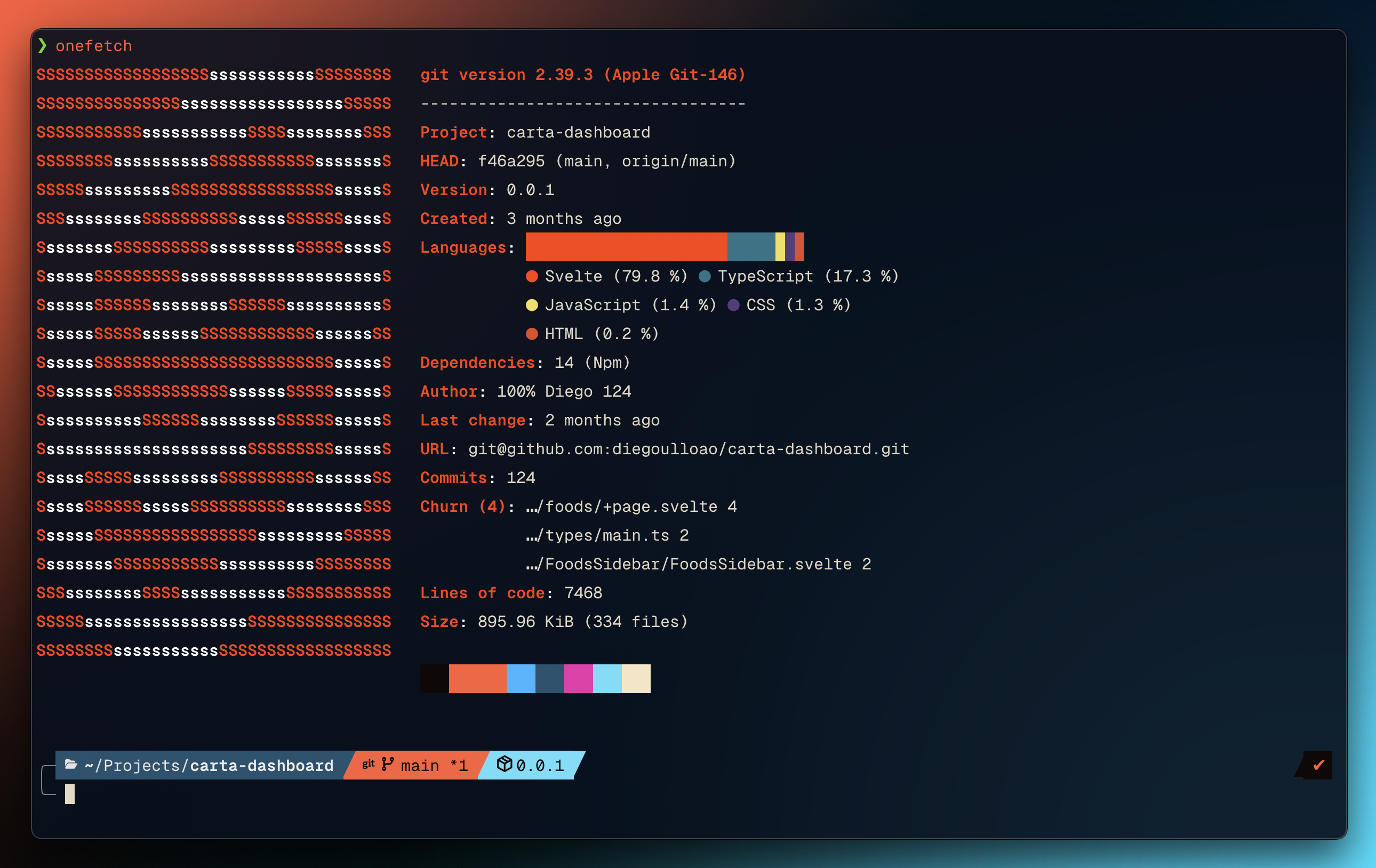
Task: Click 'Created: 3 months ago'
Action: [521, 219]
